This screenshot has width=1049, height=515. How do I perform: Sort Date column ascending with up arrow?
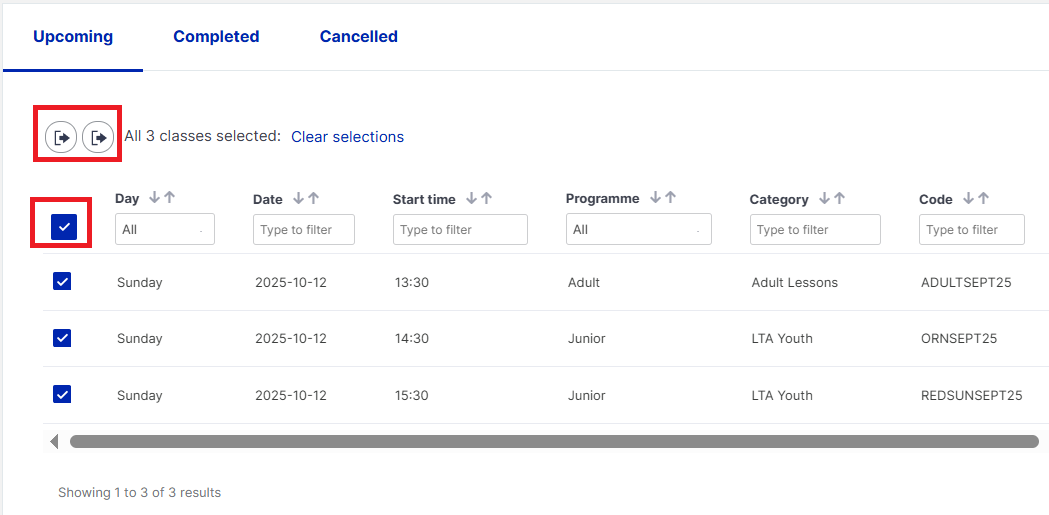pos(313,199)
